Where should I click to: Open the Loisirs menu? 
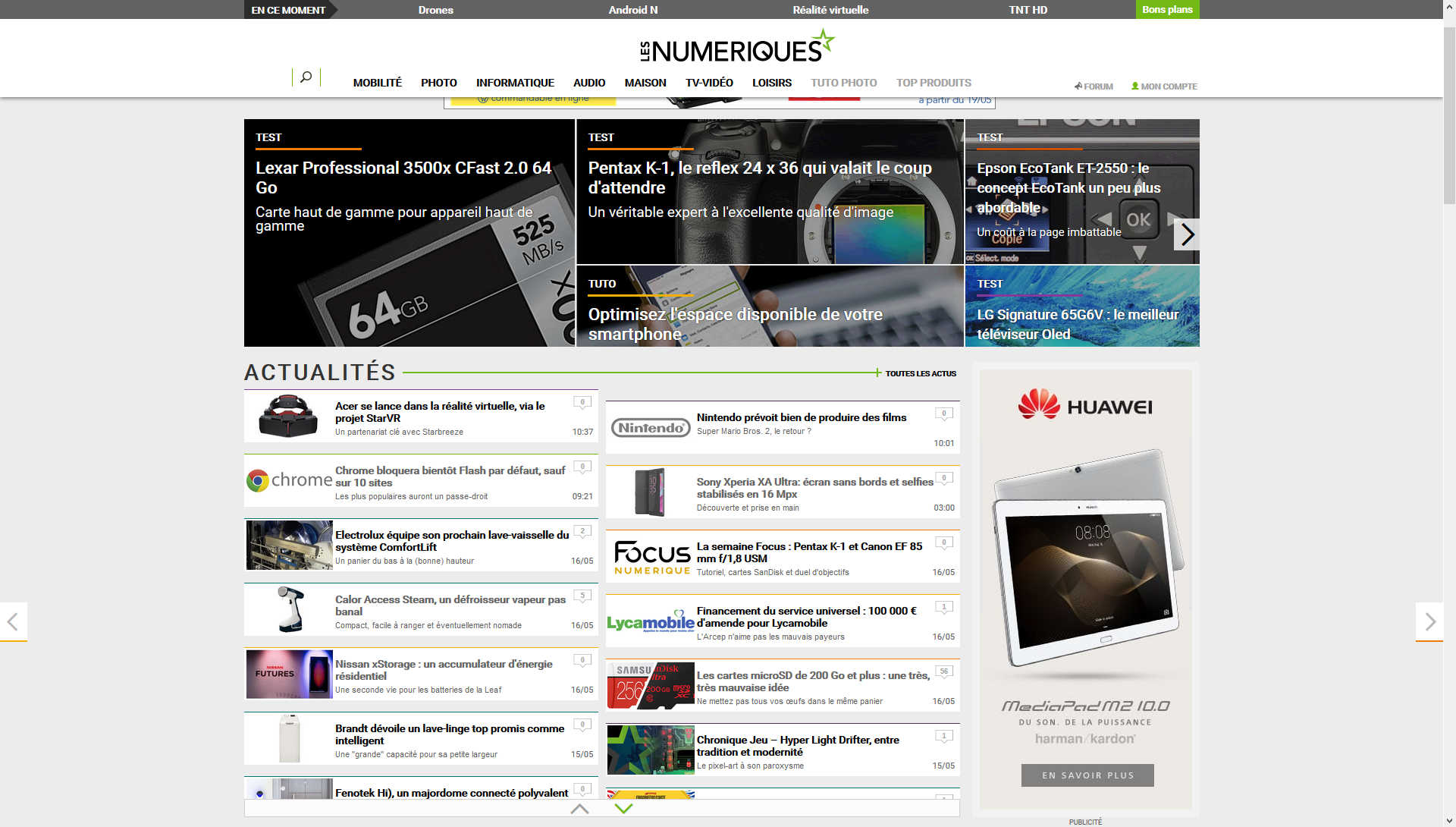pyautogui.click(x=772, y=83)
